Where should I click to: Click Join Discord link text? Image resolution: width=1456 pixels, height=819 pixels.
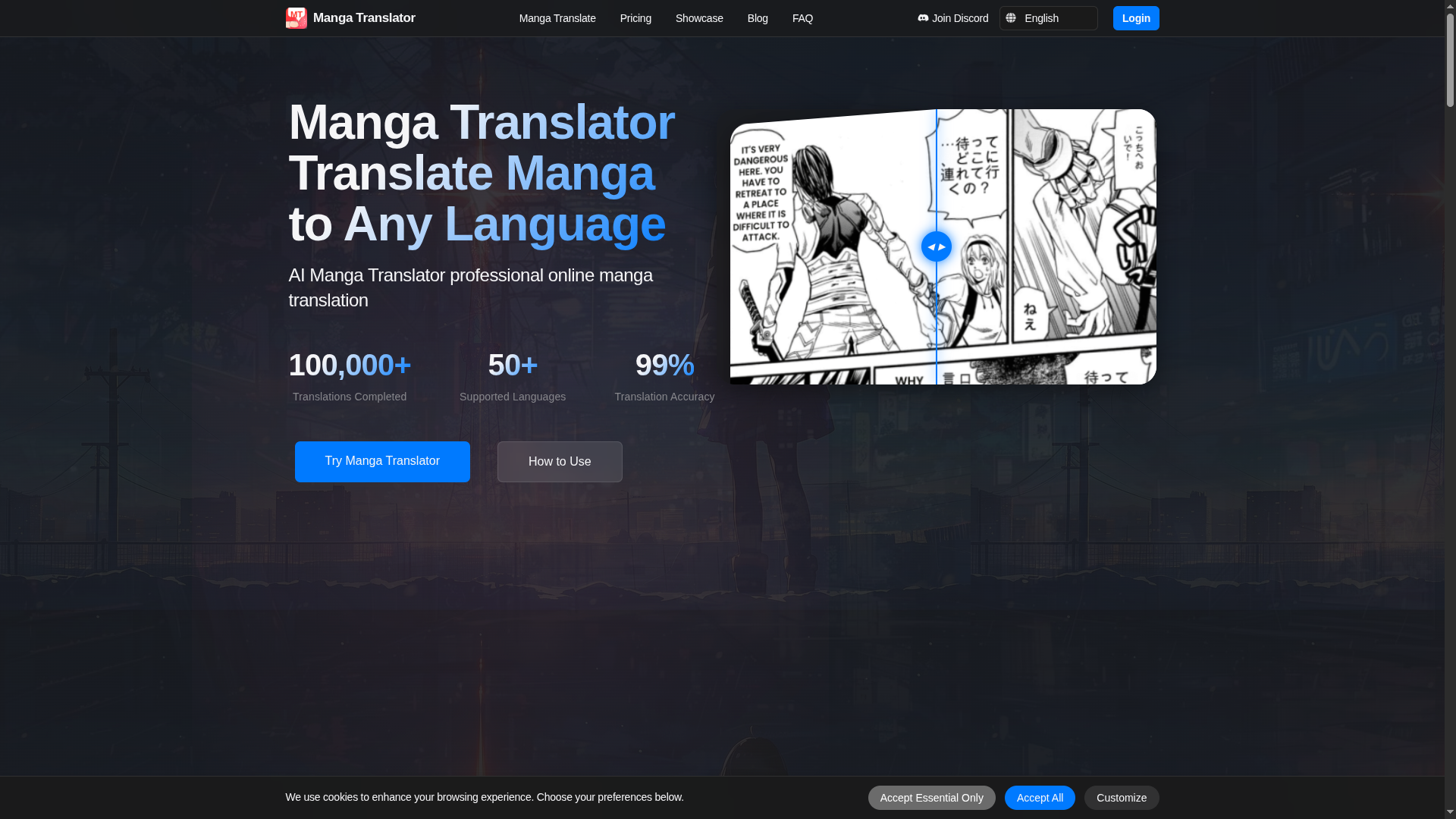click(959, 17)
